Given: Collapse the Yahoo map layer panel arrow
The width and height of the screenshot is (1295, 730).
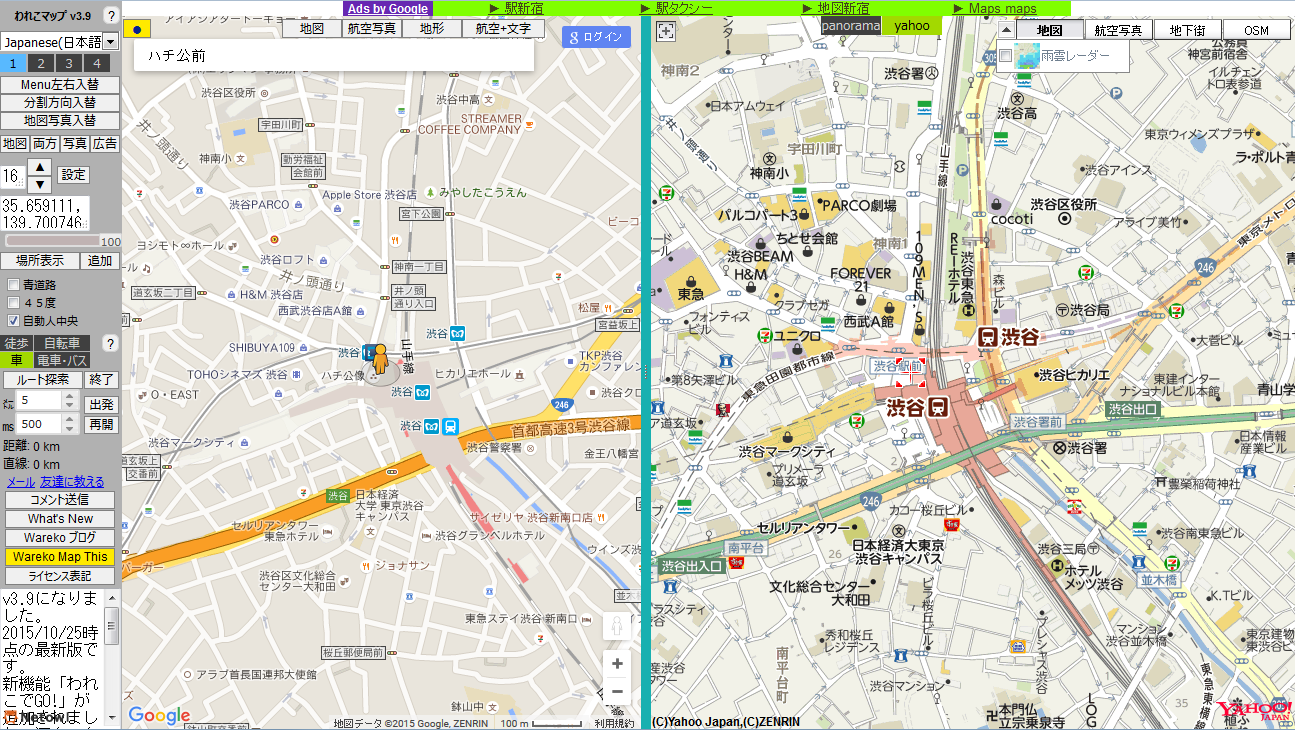Looking at the screenshot, I should click(1006, 30).
